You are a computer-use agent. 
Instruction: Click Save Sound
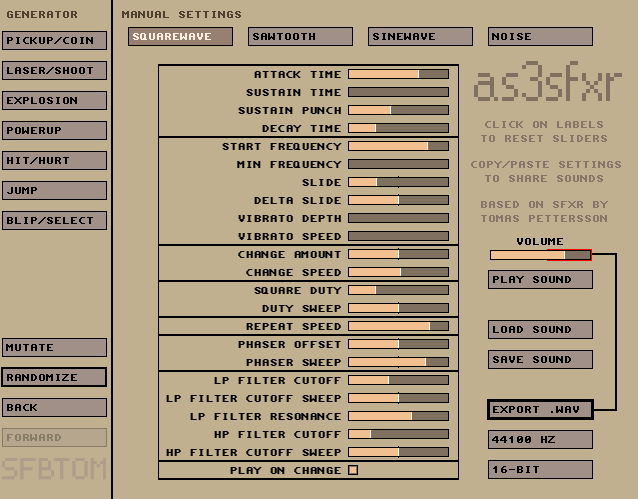tap(540, 360)
